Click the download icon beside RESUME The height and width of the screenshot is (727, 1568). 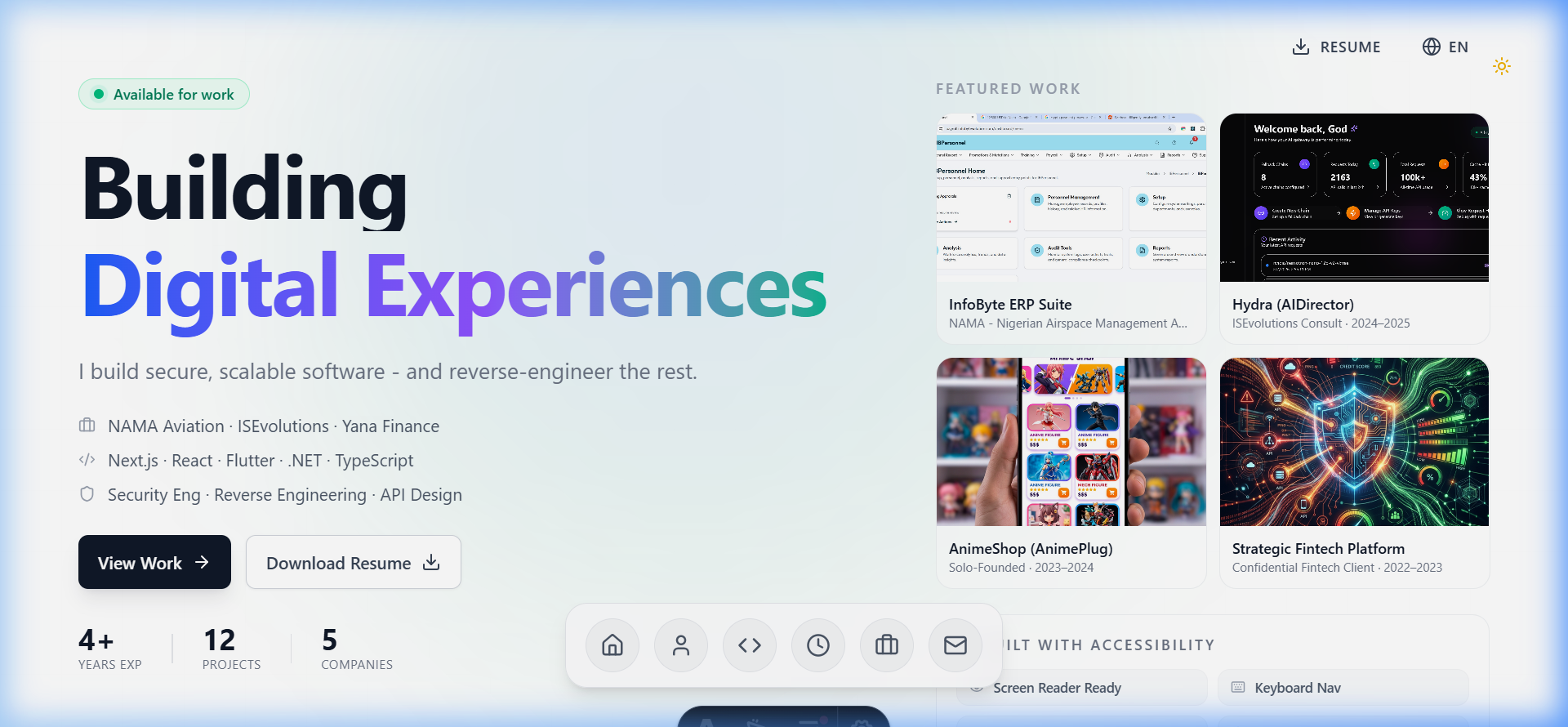click(x=1301, y=47)
